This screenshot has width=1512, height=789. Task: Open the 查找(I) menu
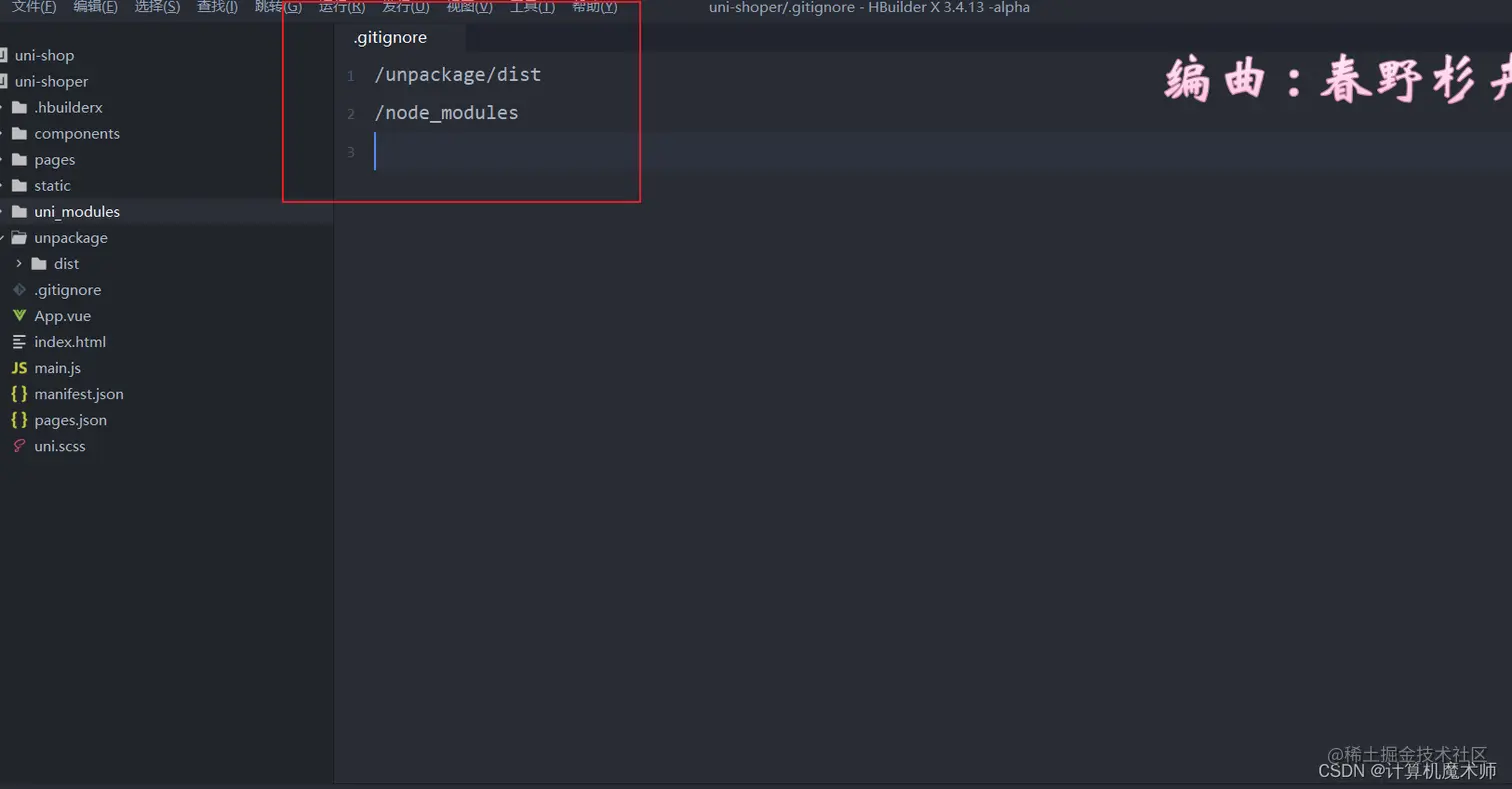point(217,7)
